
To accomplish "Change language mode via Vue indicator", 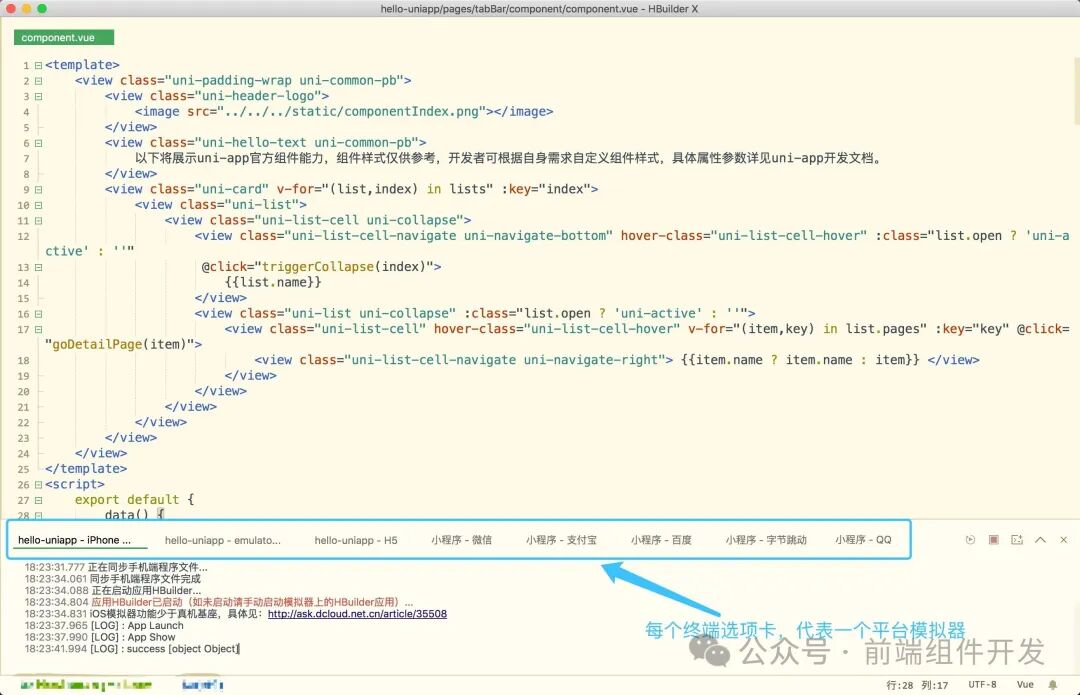I will 1025,685.
